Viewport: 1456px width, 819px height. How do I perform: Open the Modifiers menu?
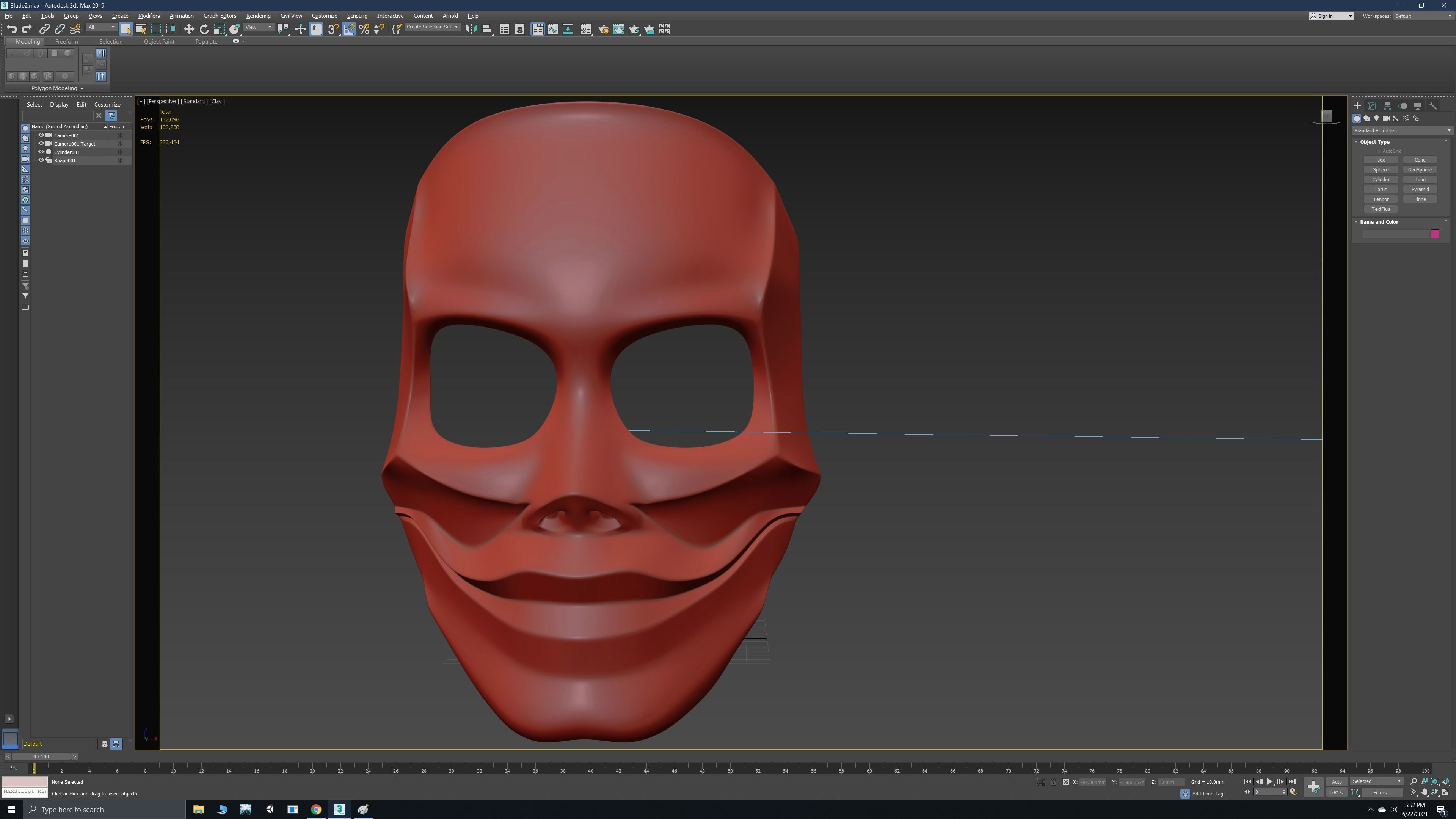pos(149,16)
